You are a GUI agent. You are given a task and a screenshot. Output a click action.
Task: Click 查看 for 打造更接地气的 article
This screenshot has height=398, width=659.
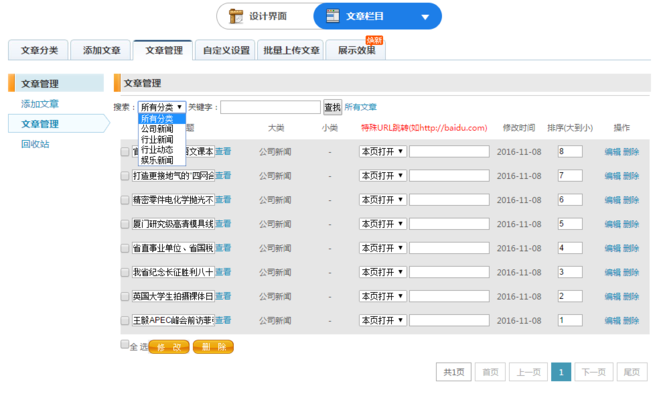(223, 176)
